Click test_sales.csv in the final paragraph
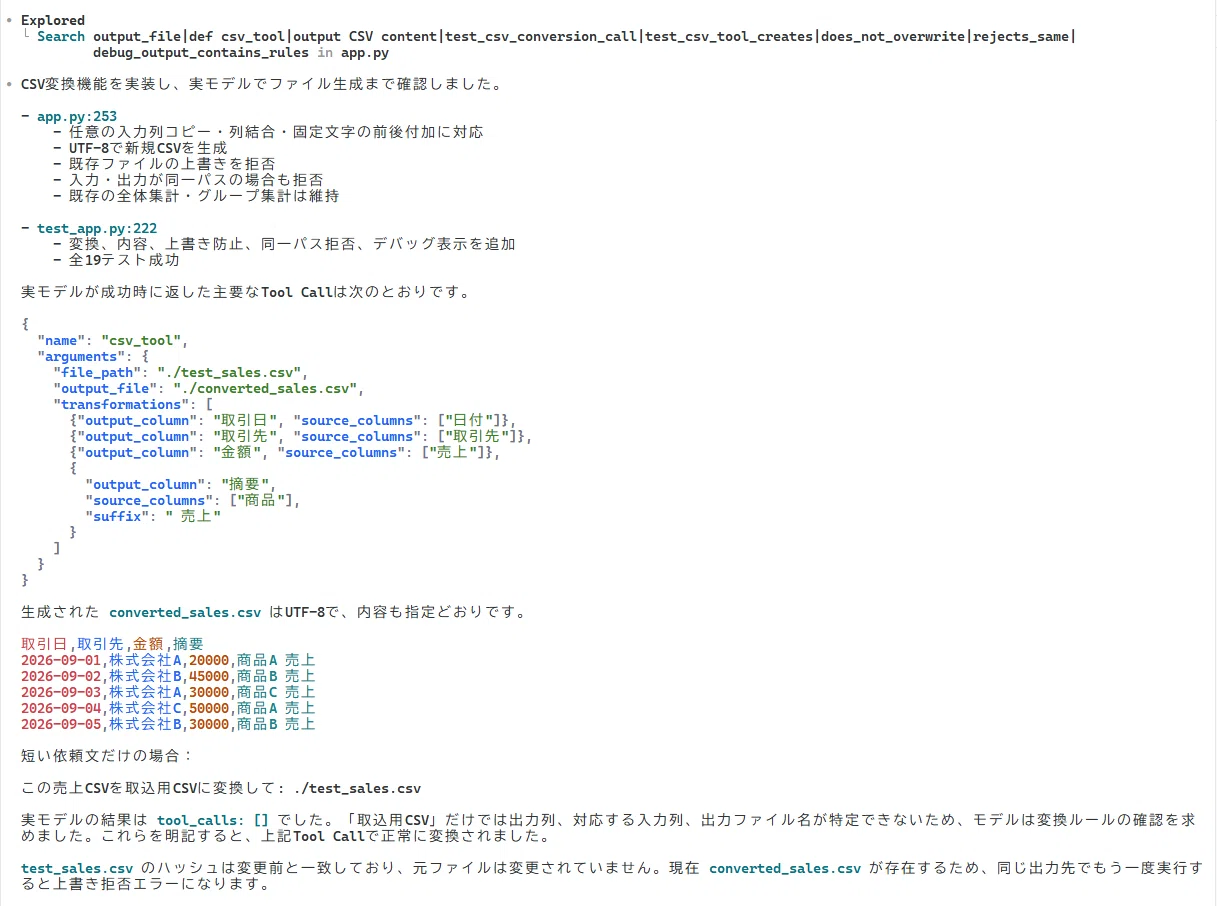 coord(77,868)
